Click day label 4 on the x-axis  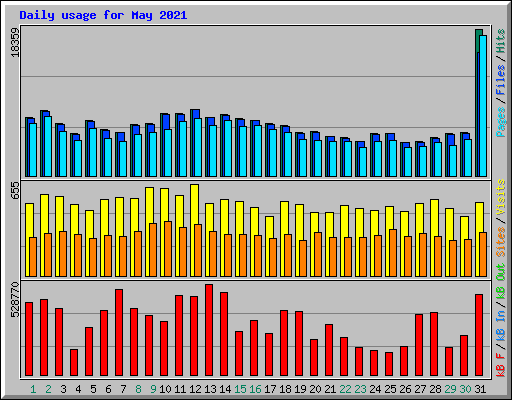click(78, 389)
